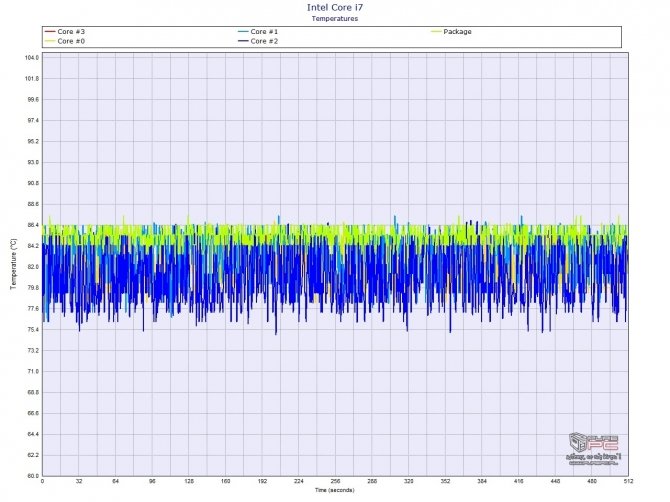
Task: Click the Core #0 legend label
Action: coord(71,41)
